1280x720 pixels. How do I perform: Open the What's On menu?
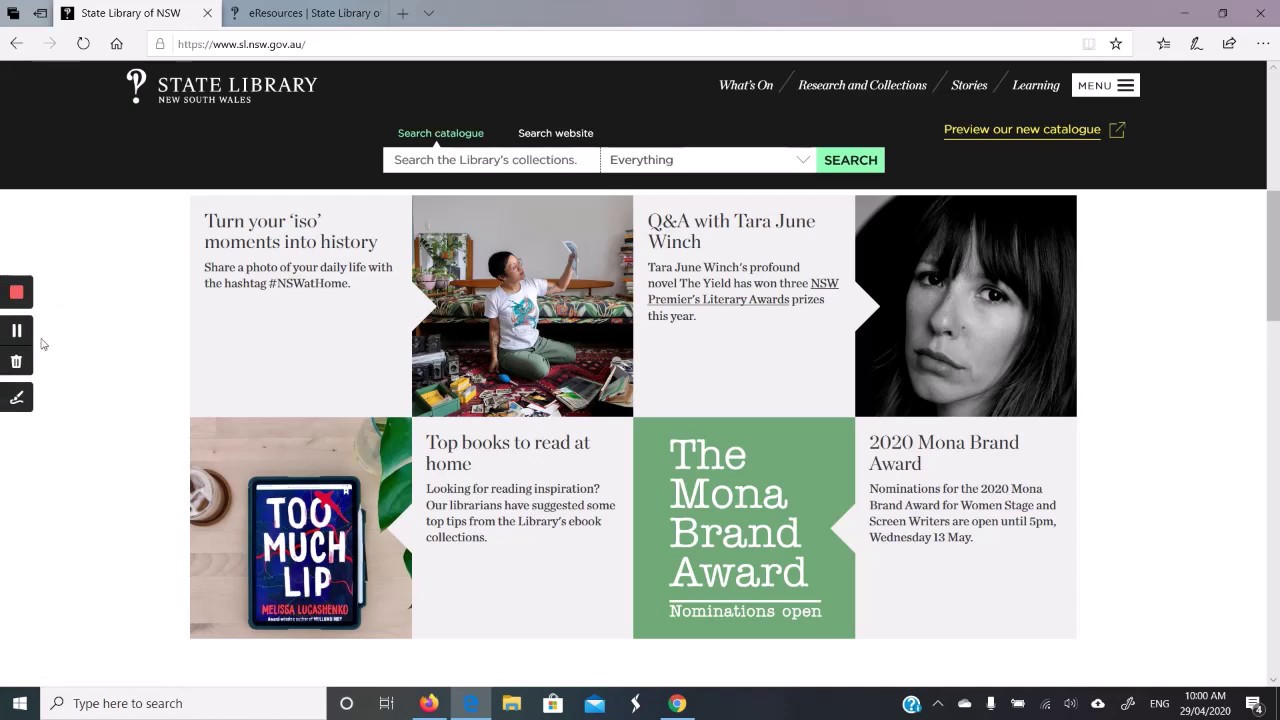tap(746, 85)
